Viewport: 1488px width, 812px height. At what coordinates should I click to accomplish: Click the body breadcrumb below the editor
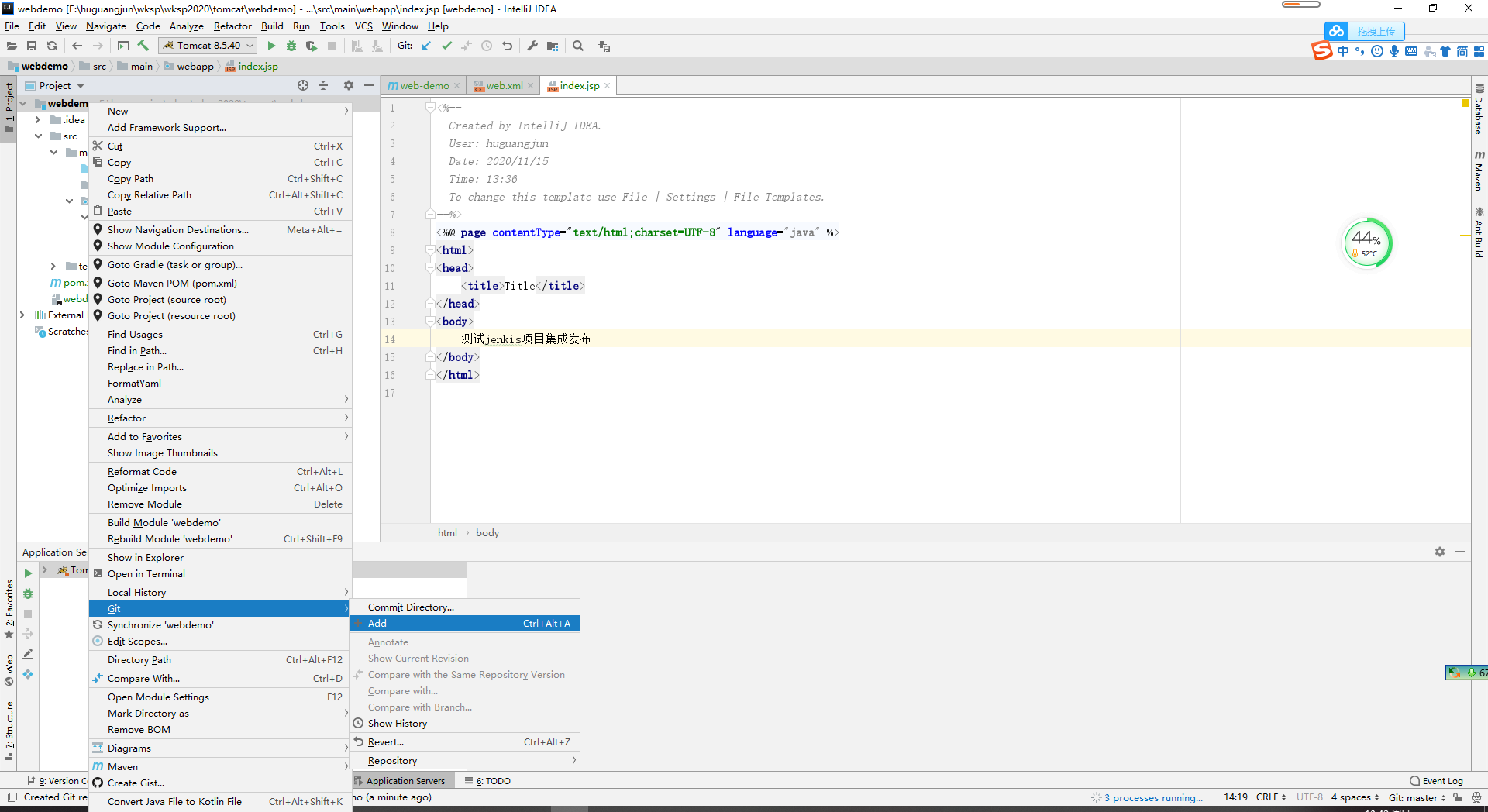click(487, 533)
